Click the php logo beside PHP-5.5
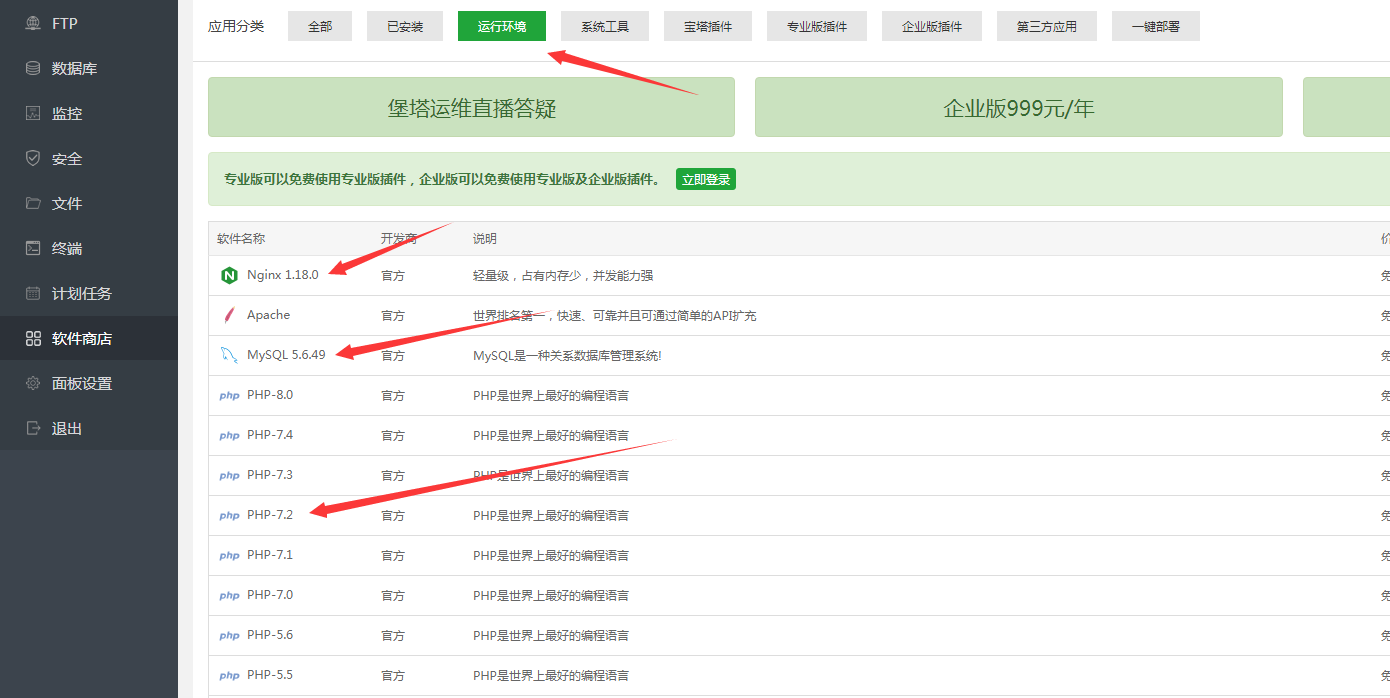This screenshot has width=1390, height=698. (x=229, y=676)
